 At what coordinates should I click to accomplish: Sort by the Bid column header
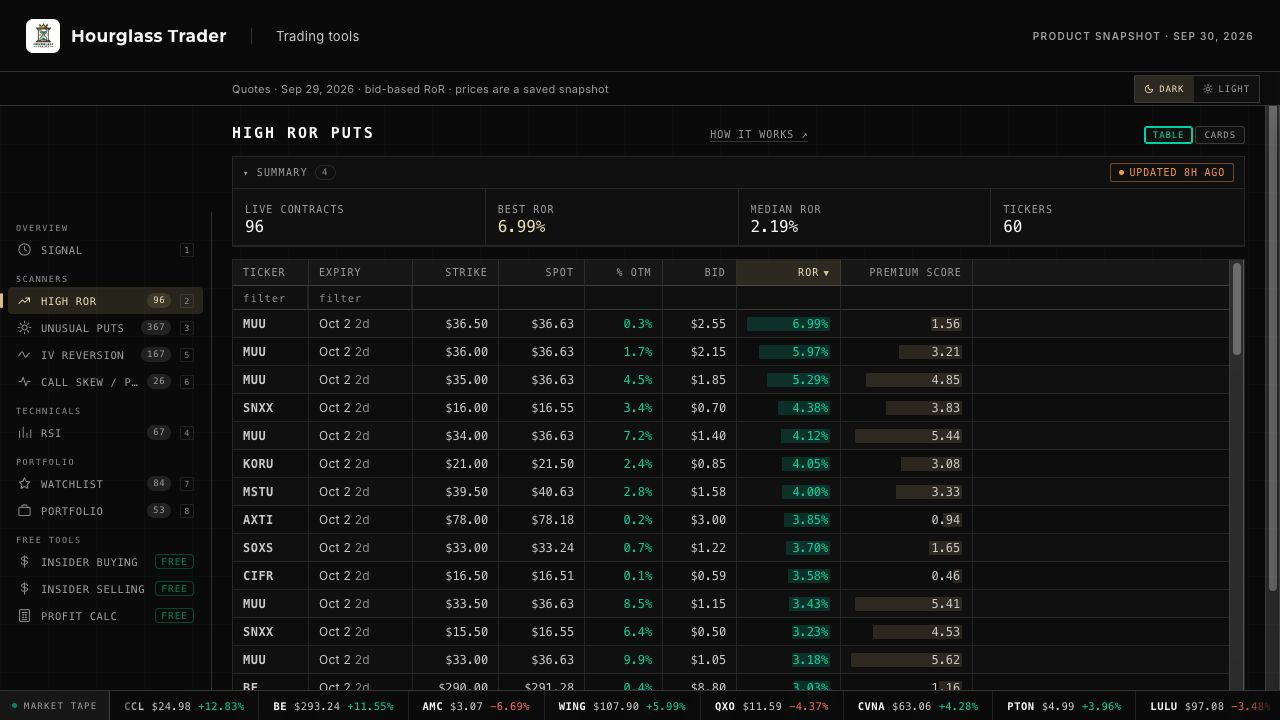pos(699,272)
